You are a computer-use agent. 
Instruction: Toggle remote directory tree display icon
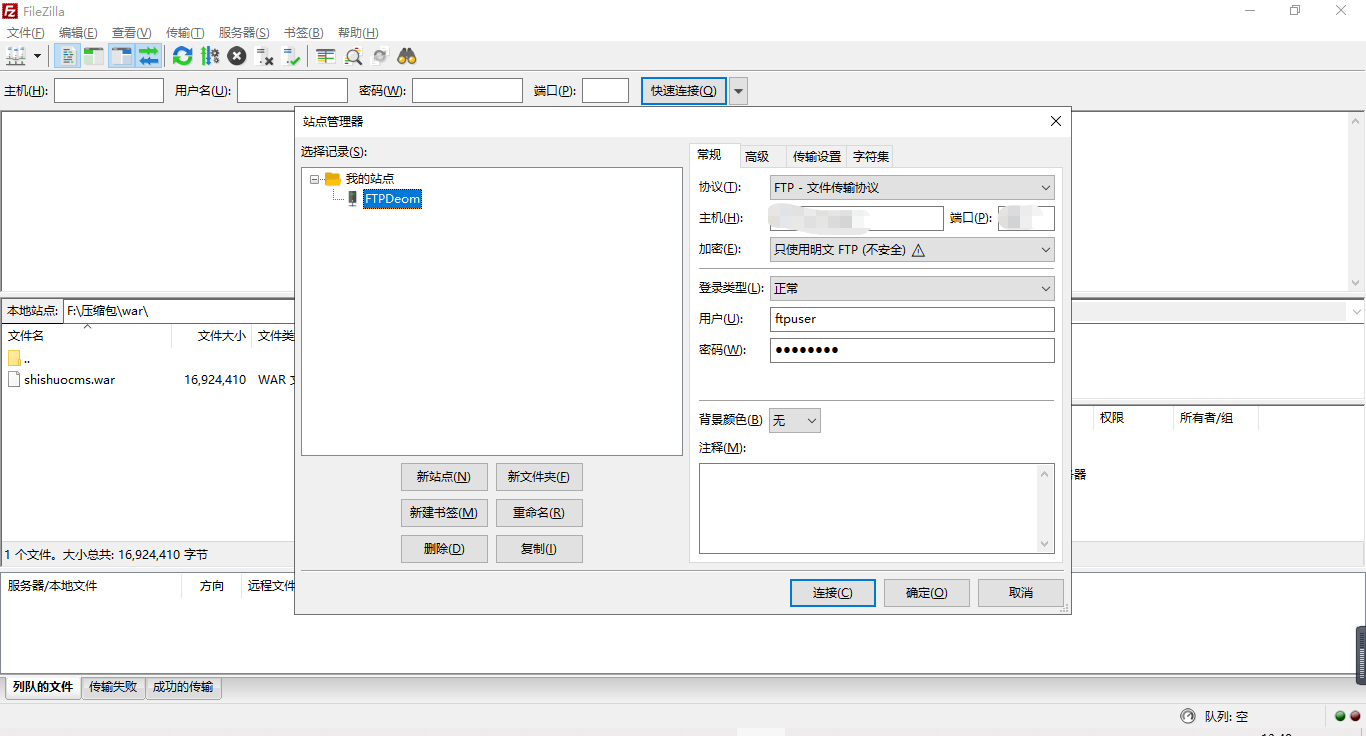pos(122,56)
